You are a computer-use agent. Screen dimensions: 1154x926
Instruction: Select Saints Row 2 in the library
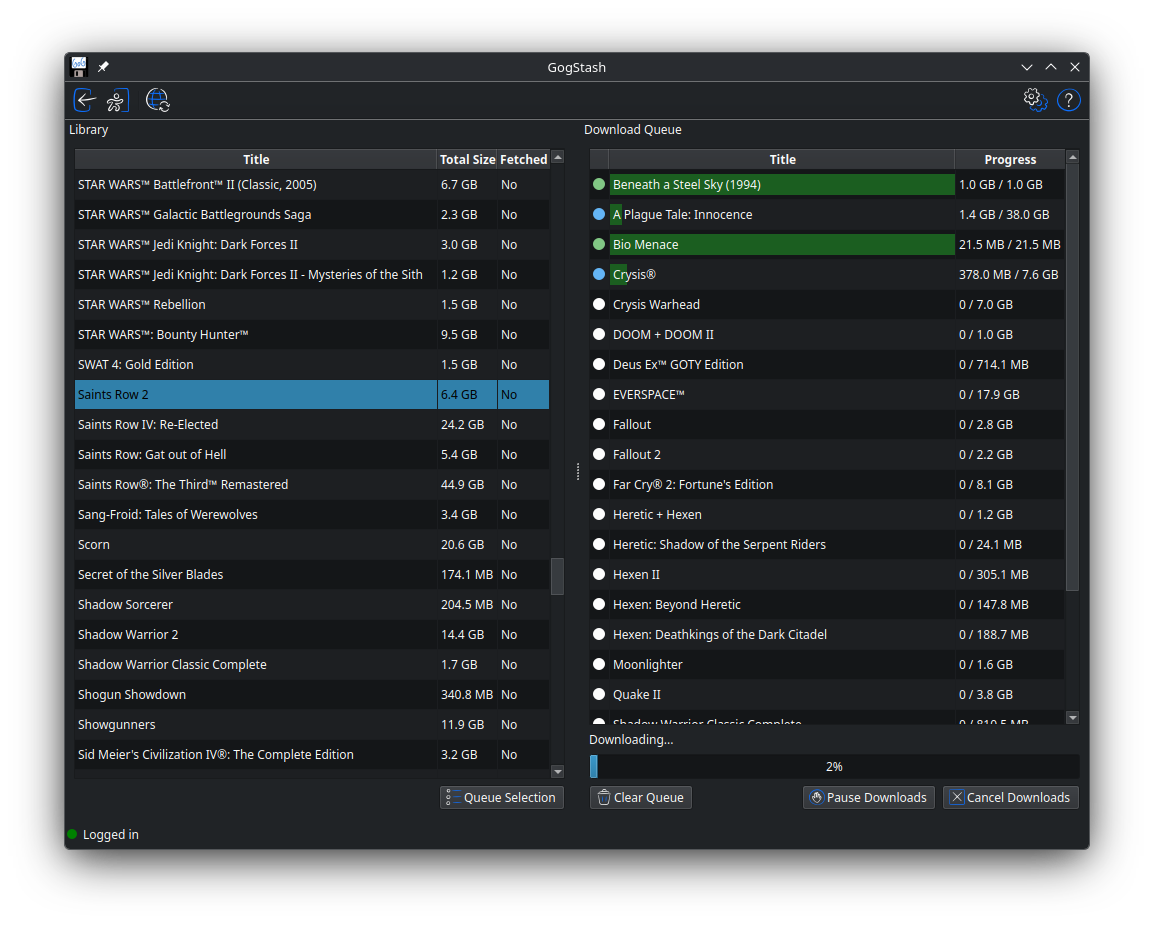coord(312,395)
